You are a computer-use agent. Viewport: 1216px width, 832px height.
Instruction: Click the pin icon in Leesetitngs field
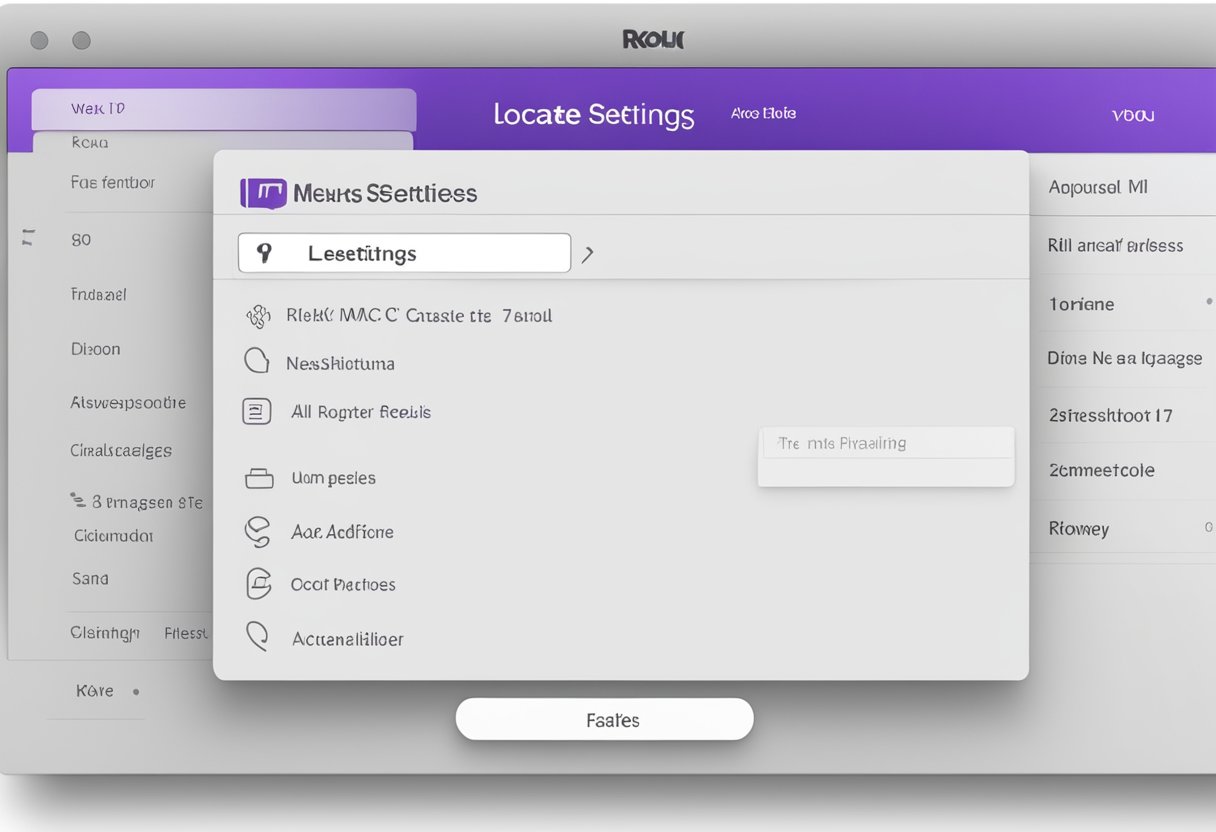coord(265,253)
